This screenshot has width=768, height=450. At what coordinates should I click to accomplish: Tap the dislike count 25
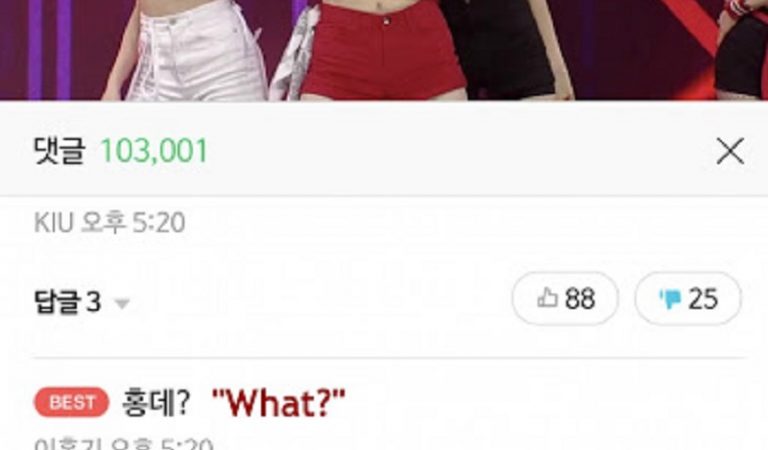703,298
